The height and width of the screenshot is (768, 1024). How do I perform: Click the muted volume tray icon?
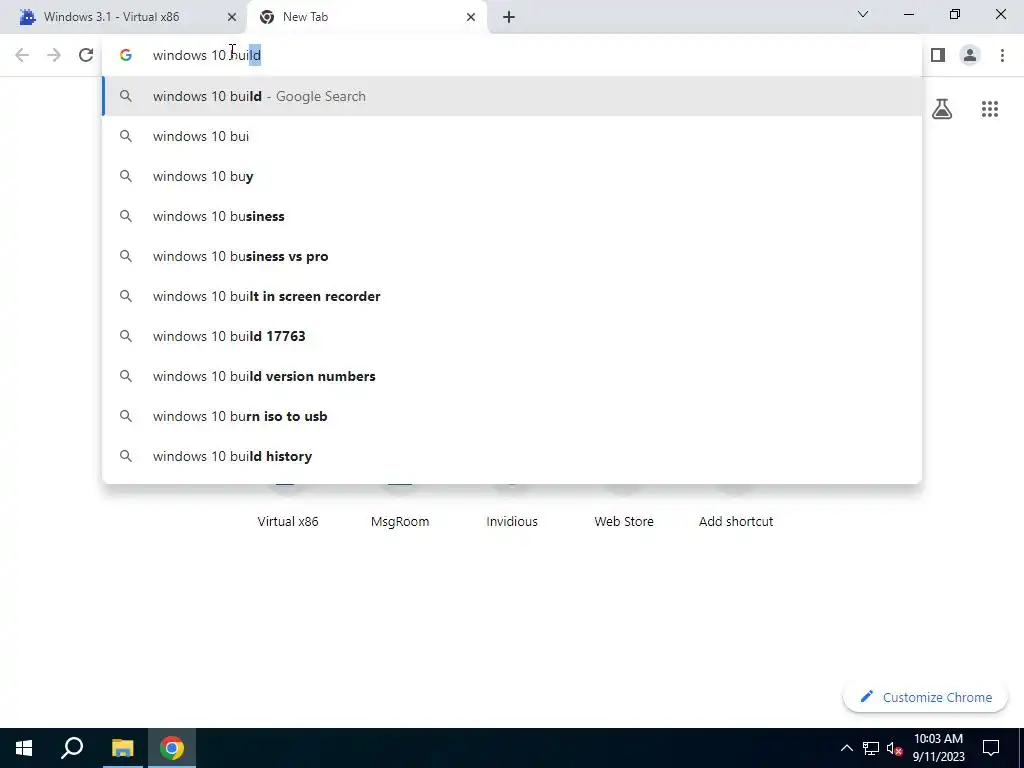pos(894,748)
